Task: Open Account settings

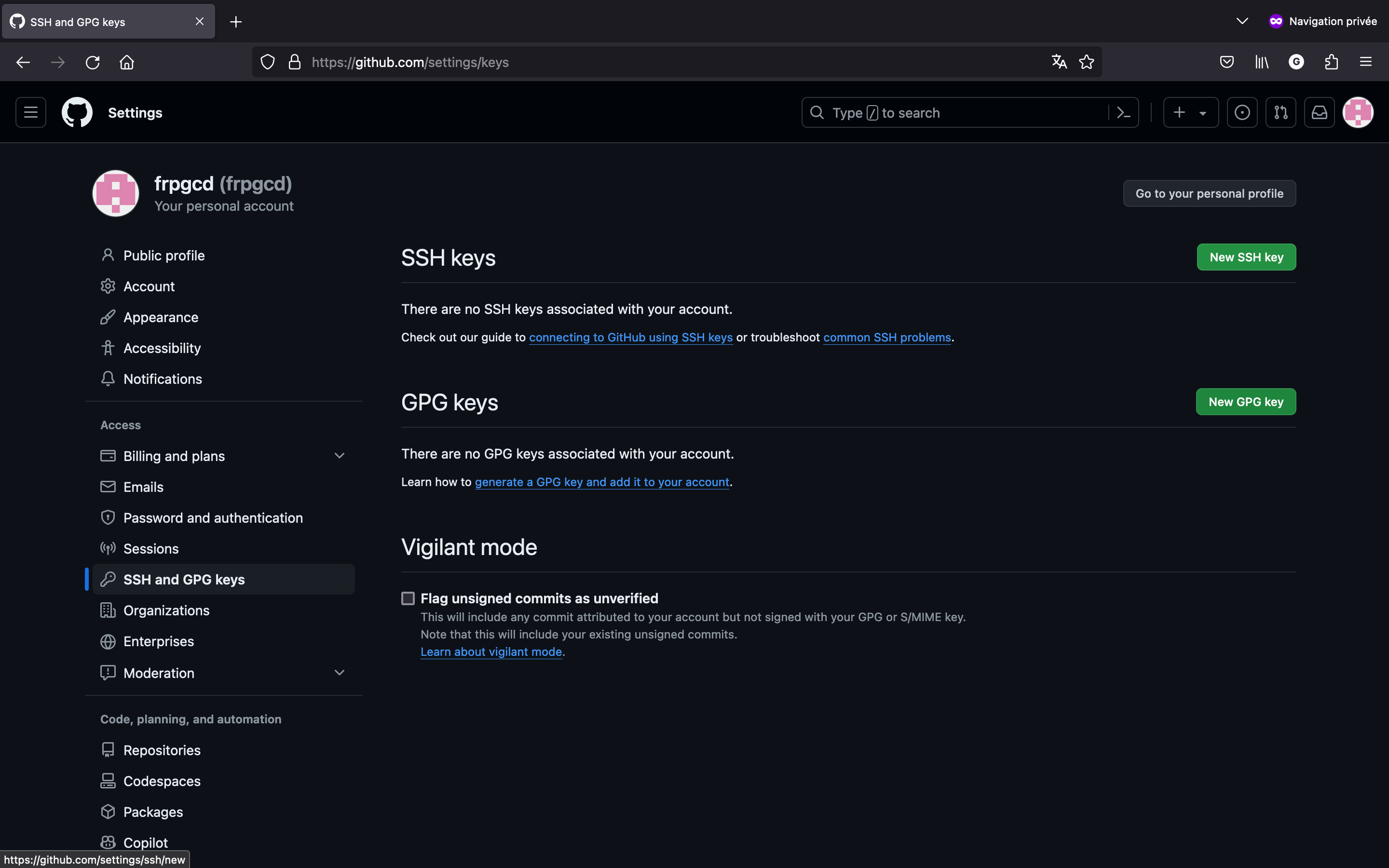Action: pyautogui.click(x=224, y=286)
